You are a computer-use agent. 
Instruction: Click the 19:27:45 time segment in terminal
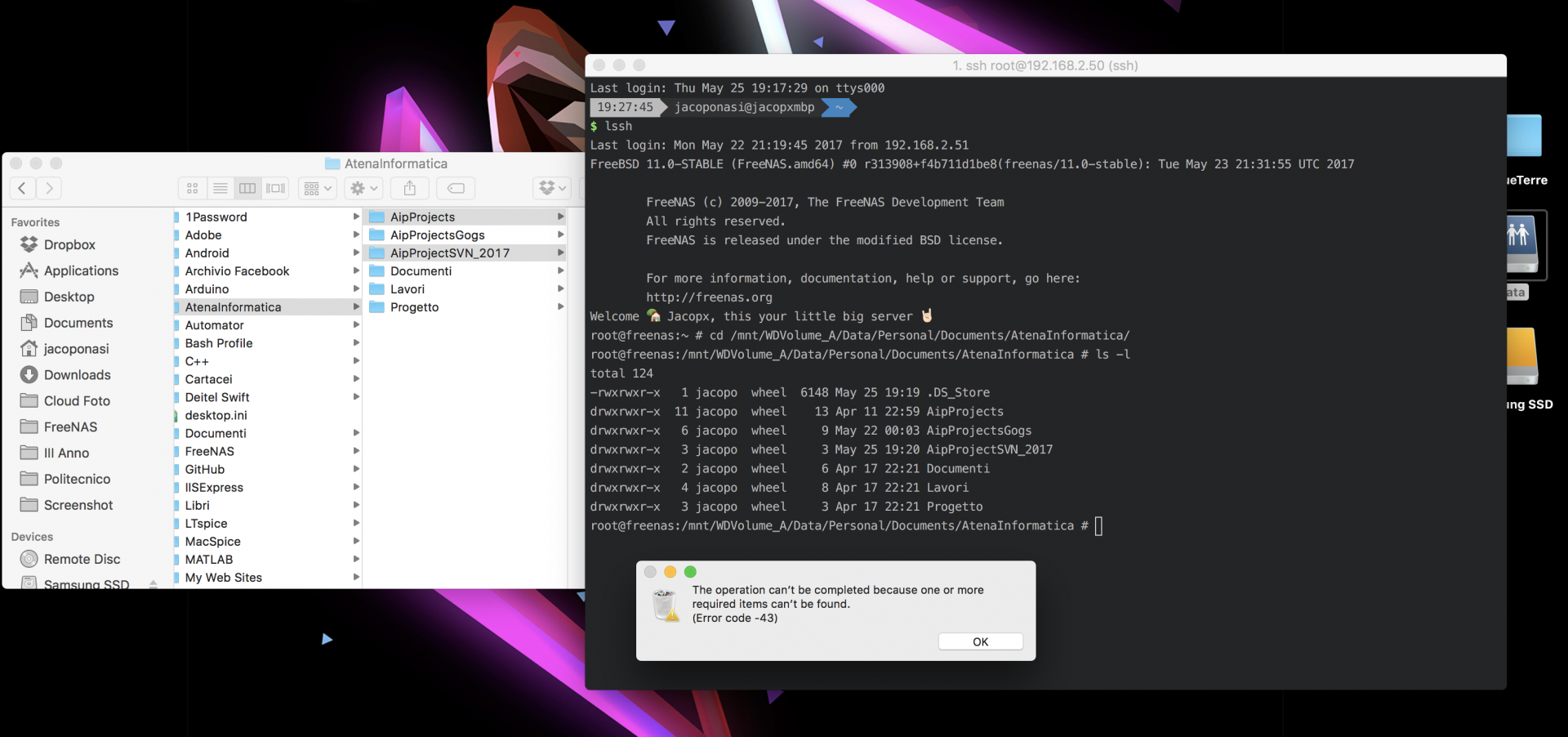point(625,107)
